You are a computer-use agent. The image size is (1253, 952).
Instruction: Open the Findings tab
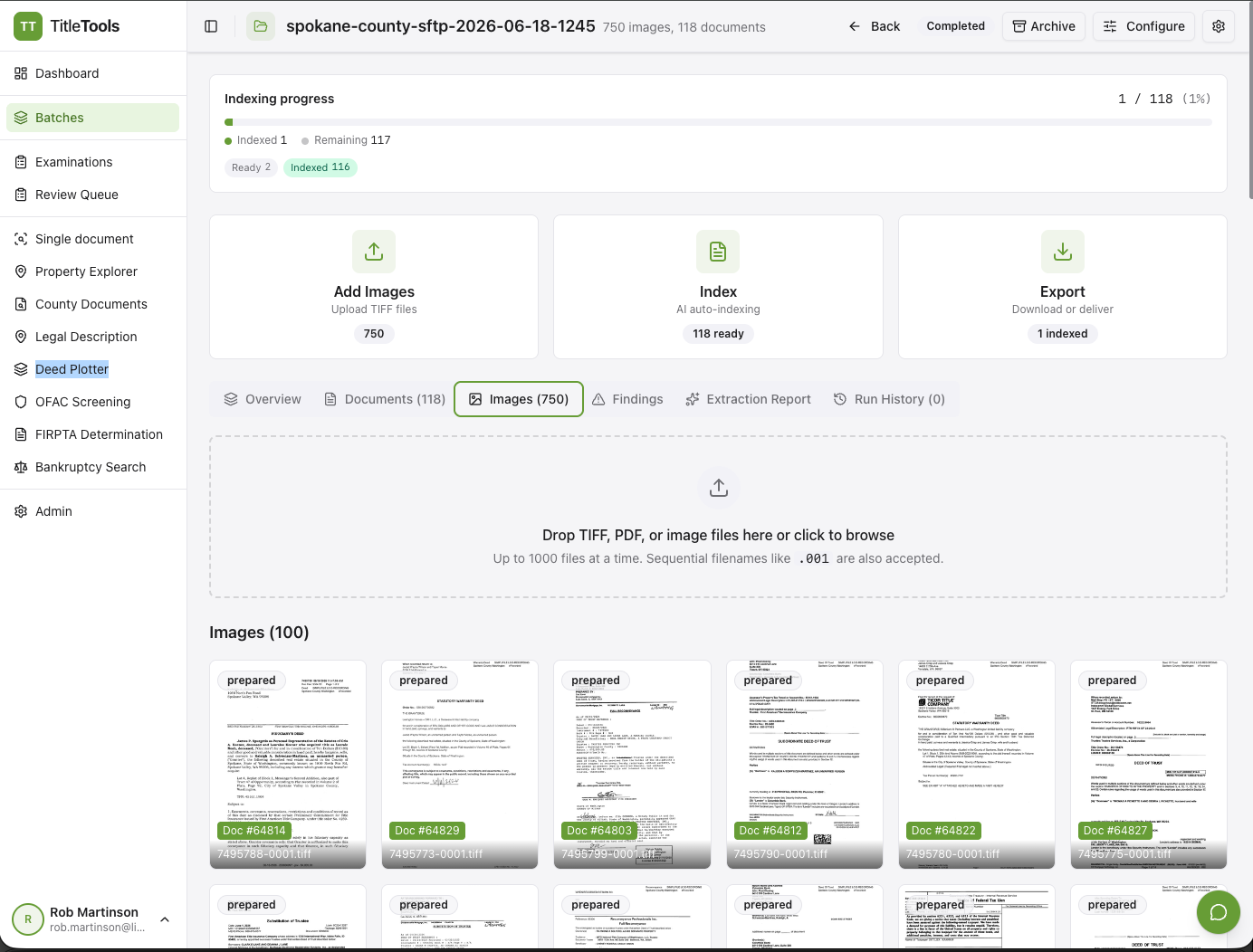pos(627,399)
